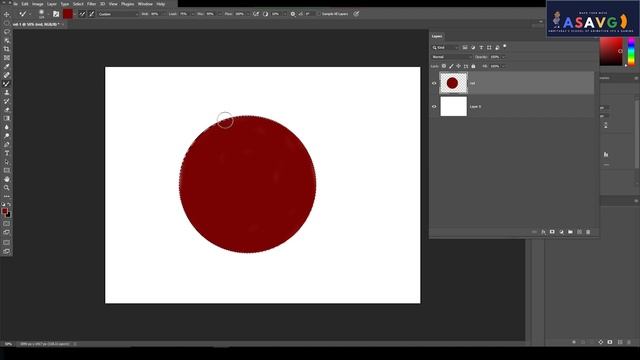Open the layer blend mode dropdown
The height and width of the screenshot is (360, 640).
[451, 57]
